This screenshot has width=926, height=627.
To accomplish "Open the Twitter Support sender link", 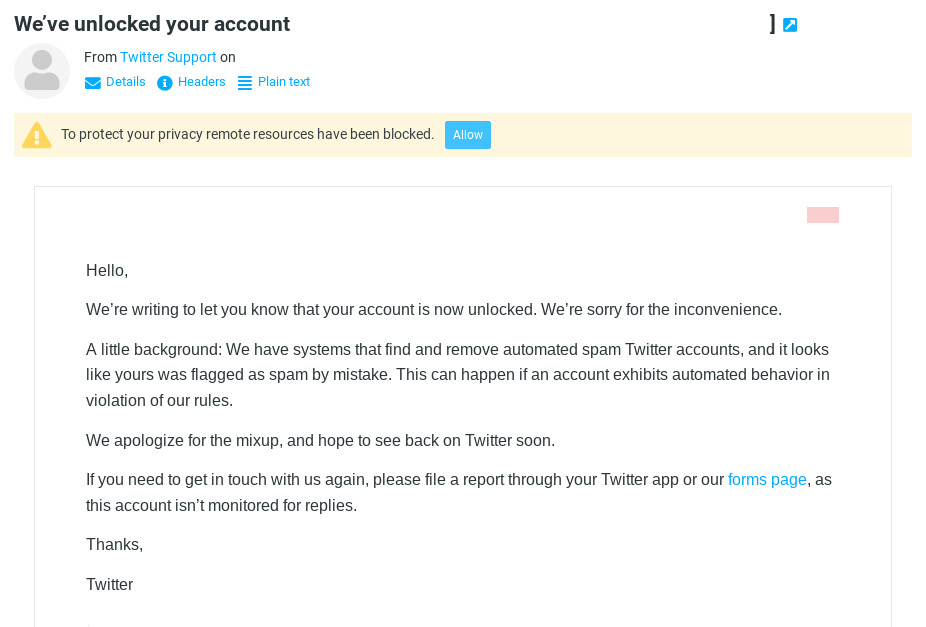I will tap(168, 57).
